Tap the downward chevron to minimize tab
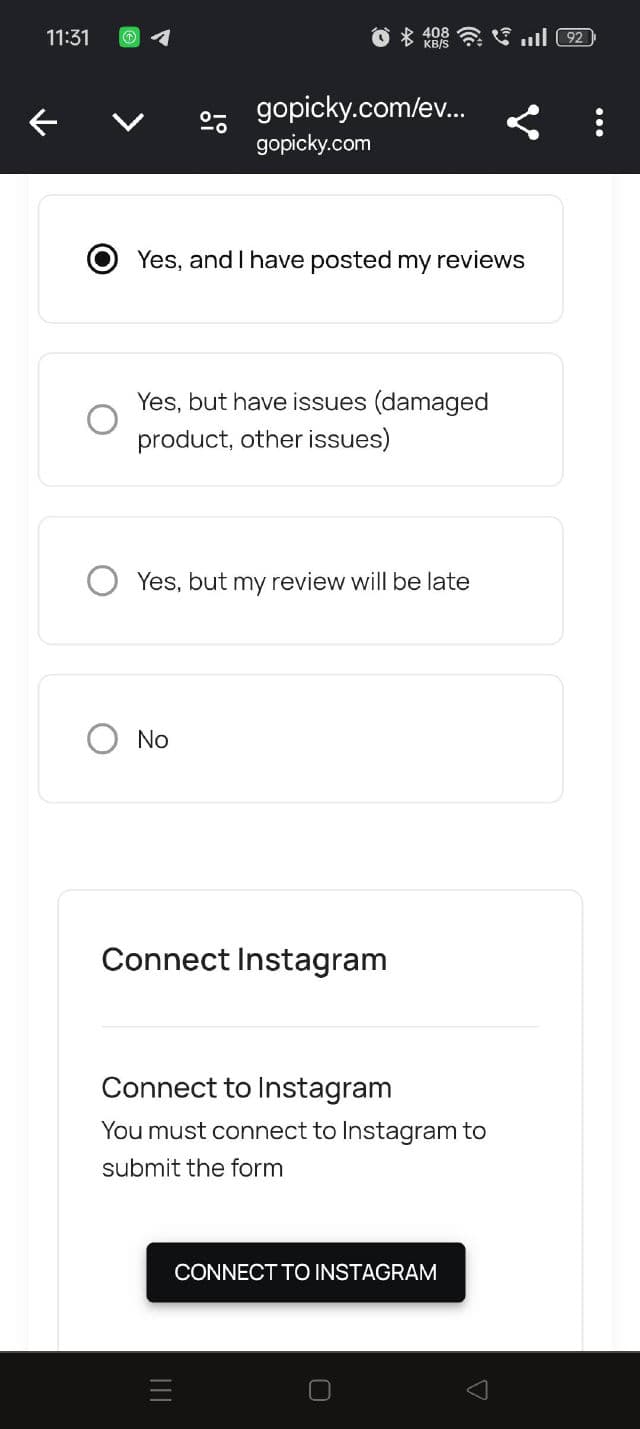 point(127,123)
